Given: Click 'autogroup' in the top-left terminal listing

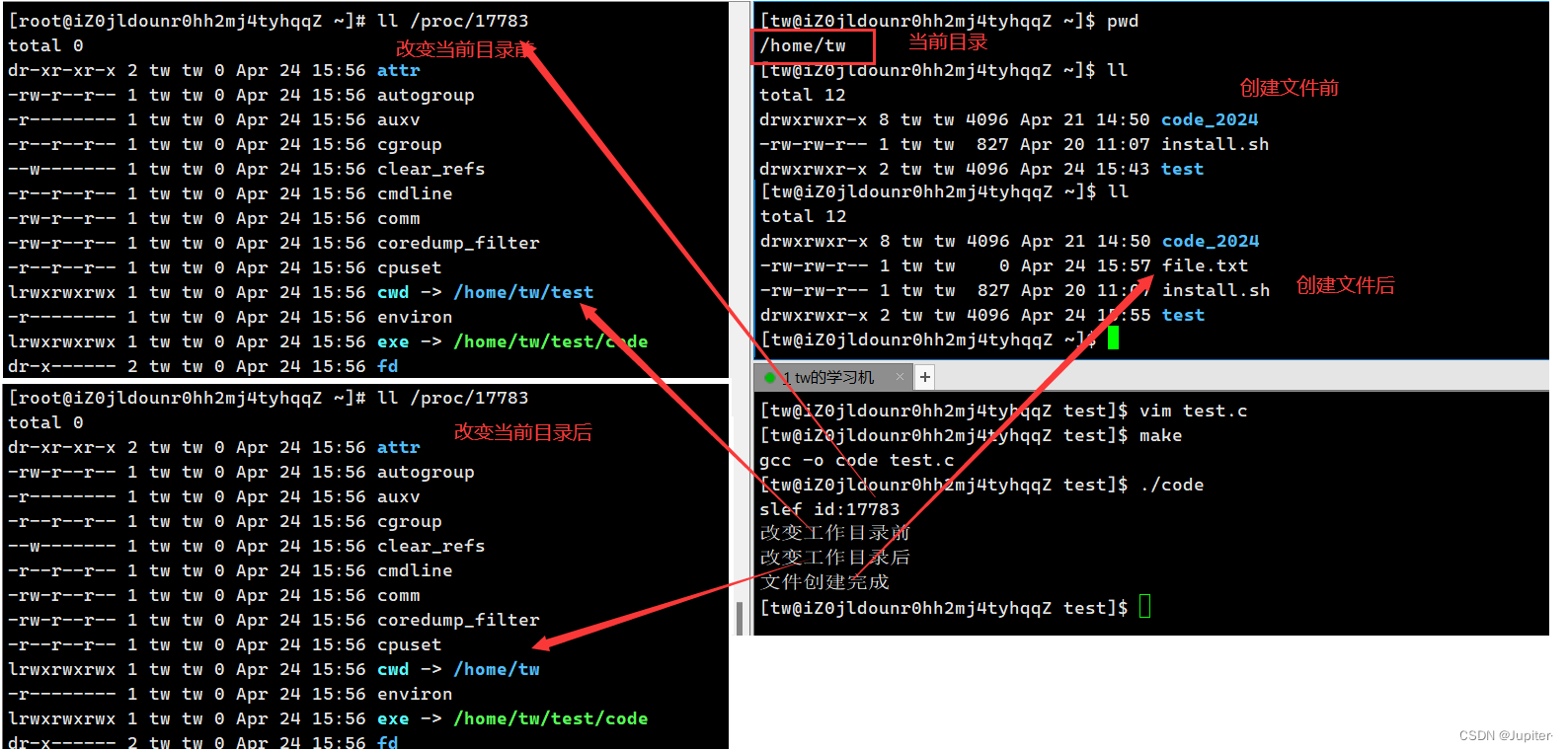Looking at the screenshot, I should (426, 95).
